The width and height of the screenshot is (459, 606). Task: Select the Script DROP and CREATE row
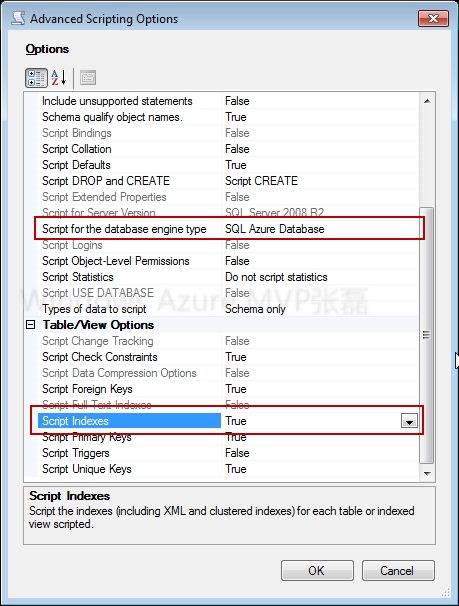pyautogui.click(x=228, y=181)
